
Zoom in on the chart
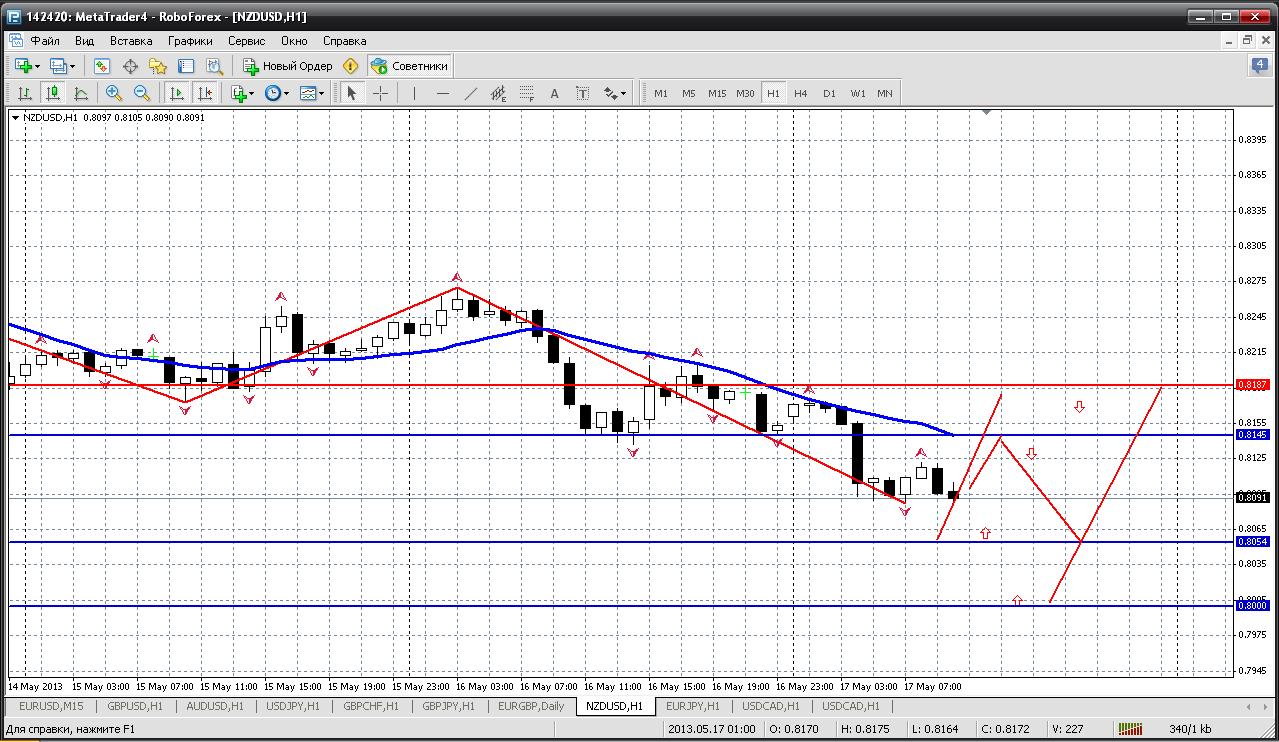pos(114,93)
